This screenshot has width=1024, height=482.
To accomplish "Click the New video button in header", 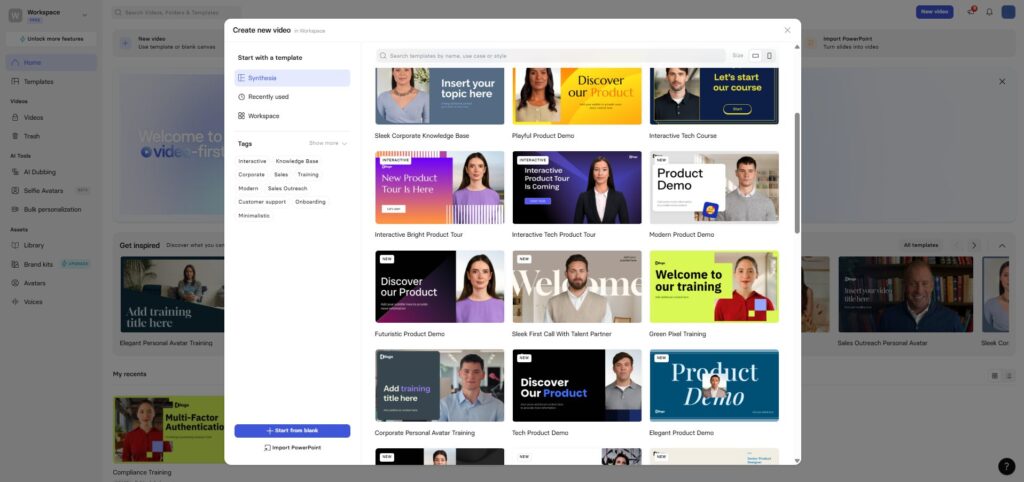I will (x=934, y=12).
